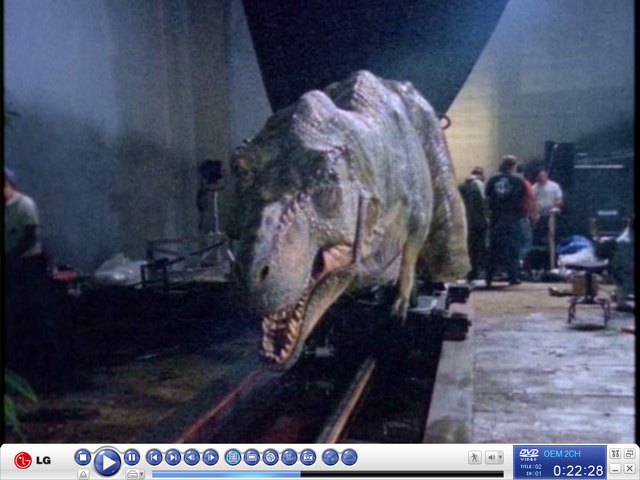Click the elapsed time display 0:22:28
This screenshot has width=640, height=480.
pyautogui.click(x=578, y=471)
